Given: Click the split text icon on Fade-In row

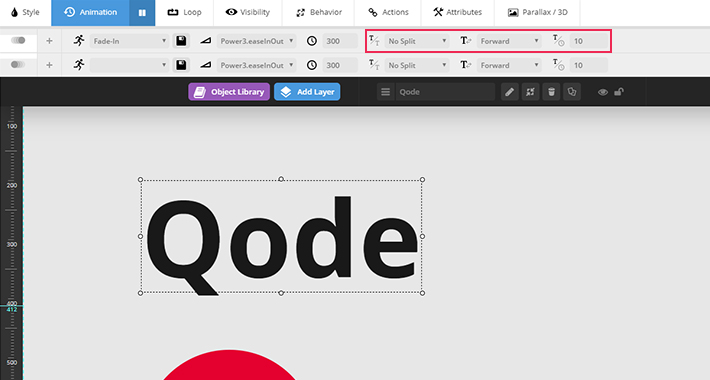Looking at the screenshot, I should (x=374, y=41).
